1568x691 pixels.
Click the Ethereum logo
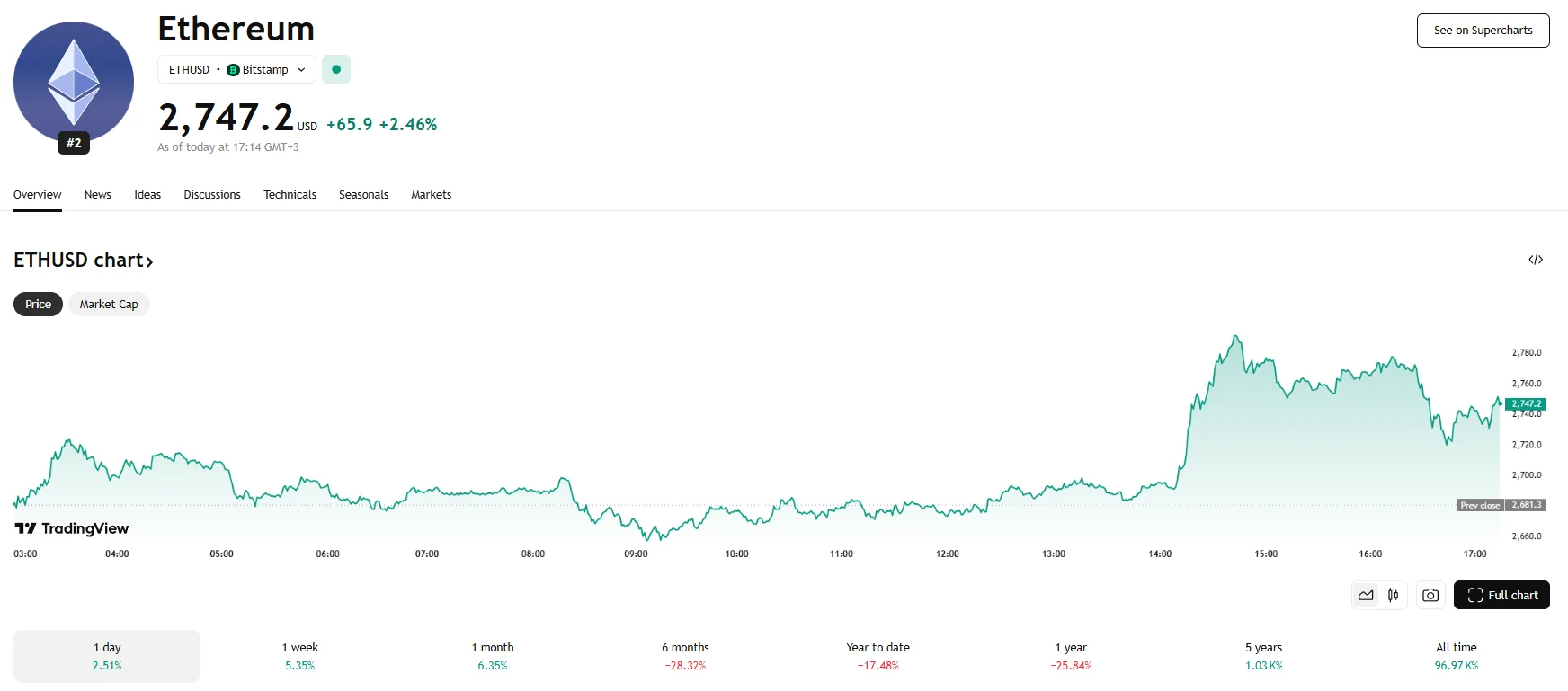[x=74, y=82]
